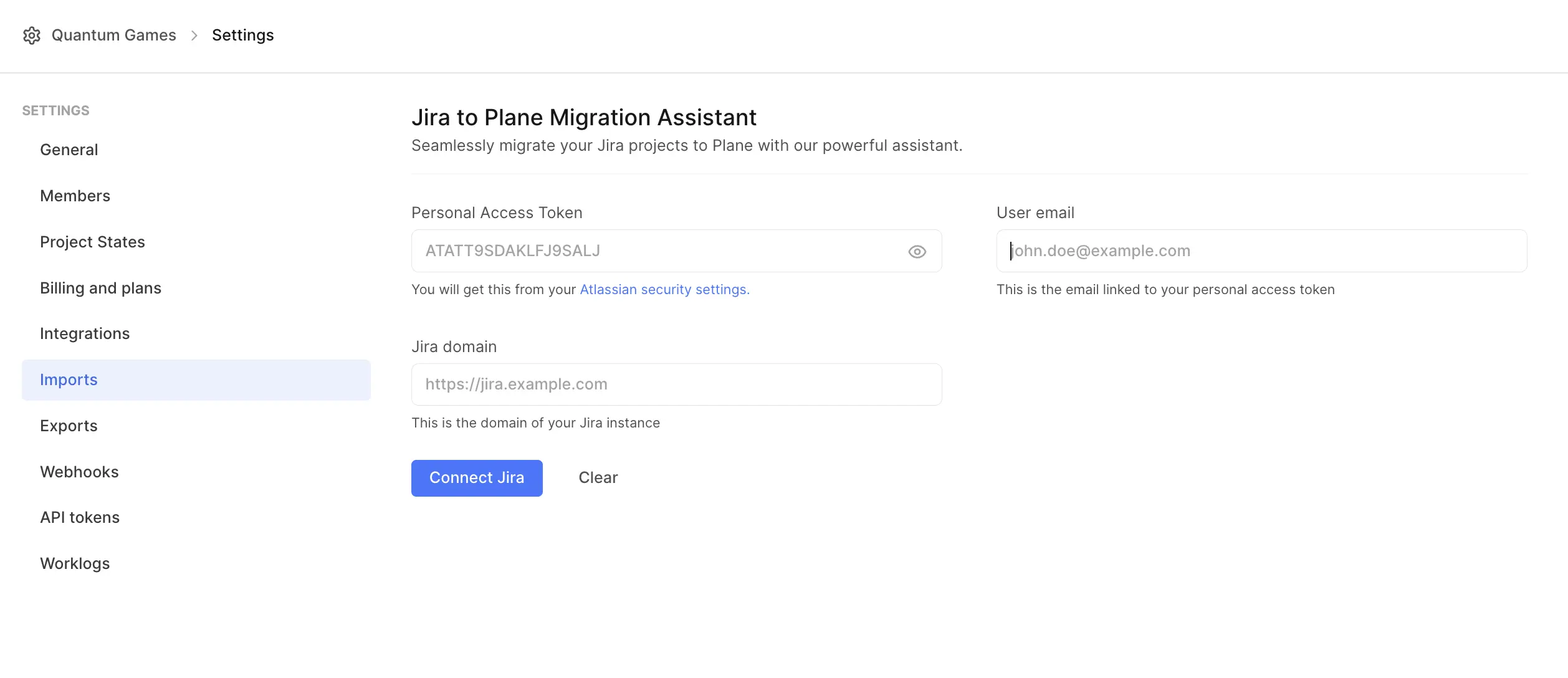
Task: Toggle password visibility for Personal Access Token
Action: click(917, 251)
